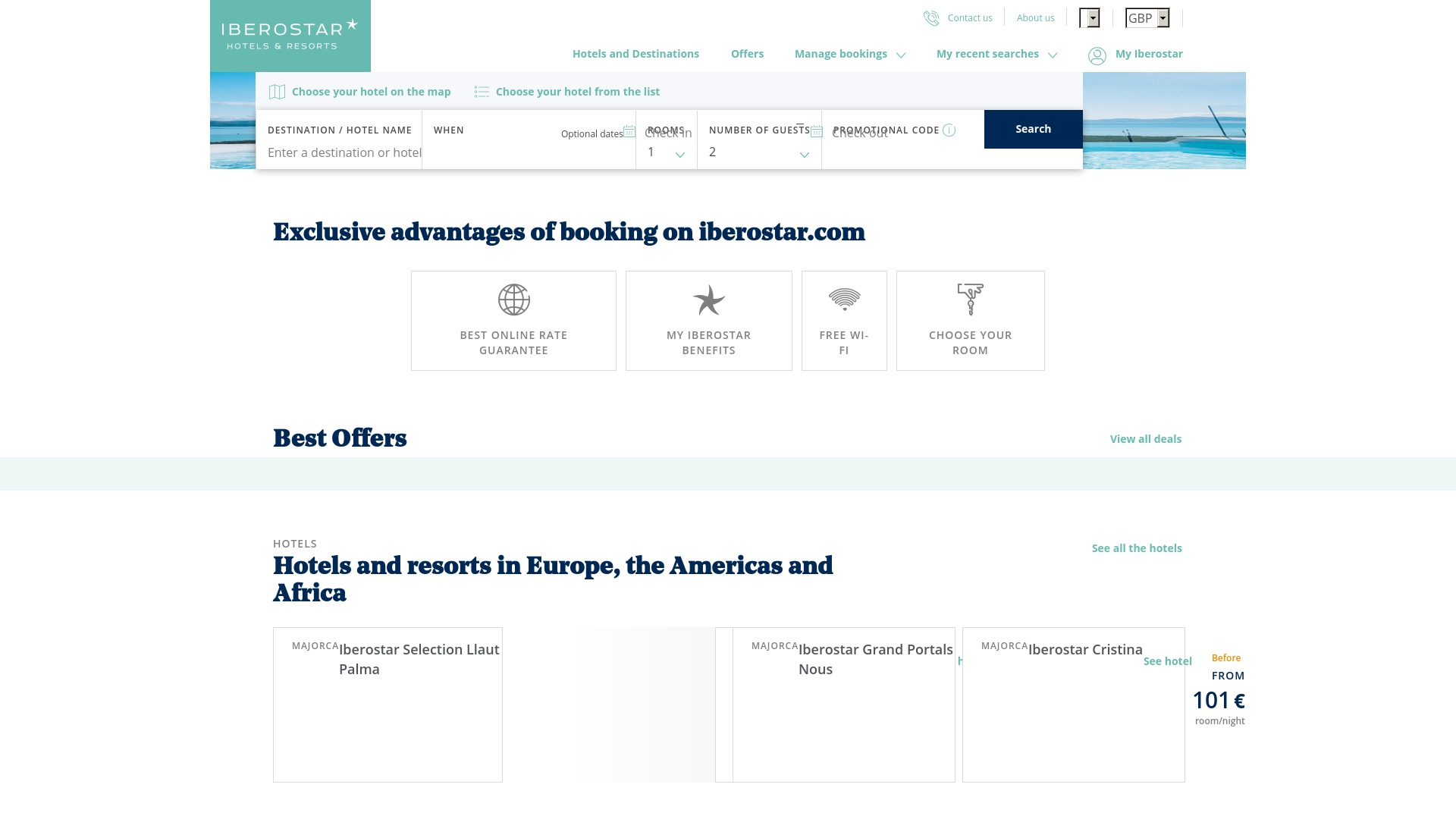Click the Iberostar Hotels & Resorts logo
The width and height of the screenshot is (1456, 819).
click(x=290, y=36)
